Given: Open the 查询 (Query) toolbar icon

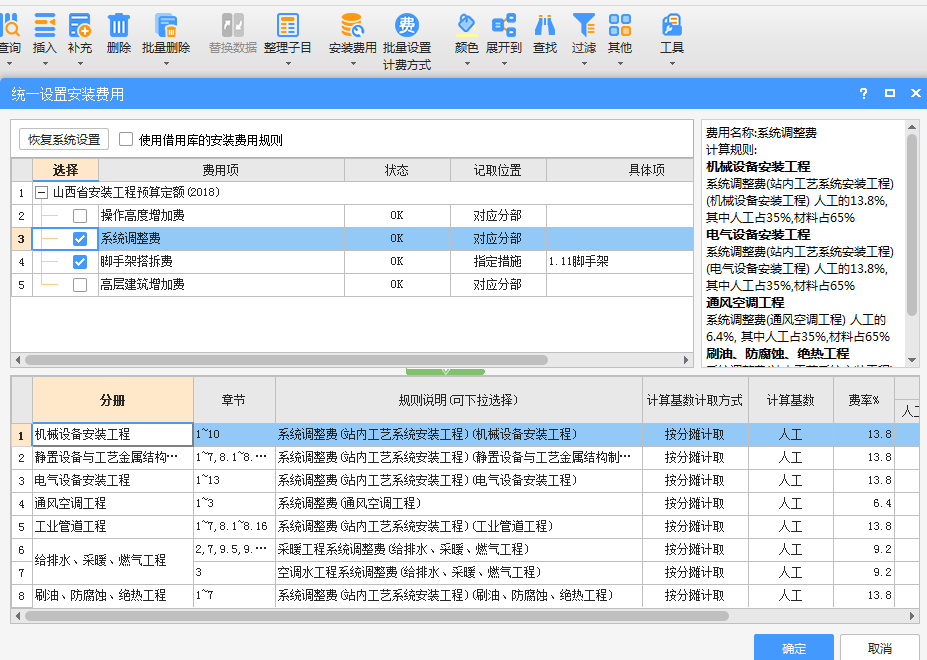Looking at the screenshot, I should click(10, 25).
